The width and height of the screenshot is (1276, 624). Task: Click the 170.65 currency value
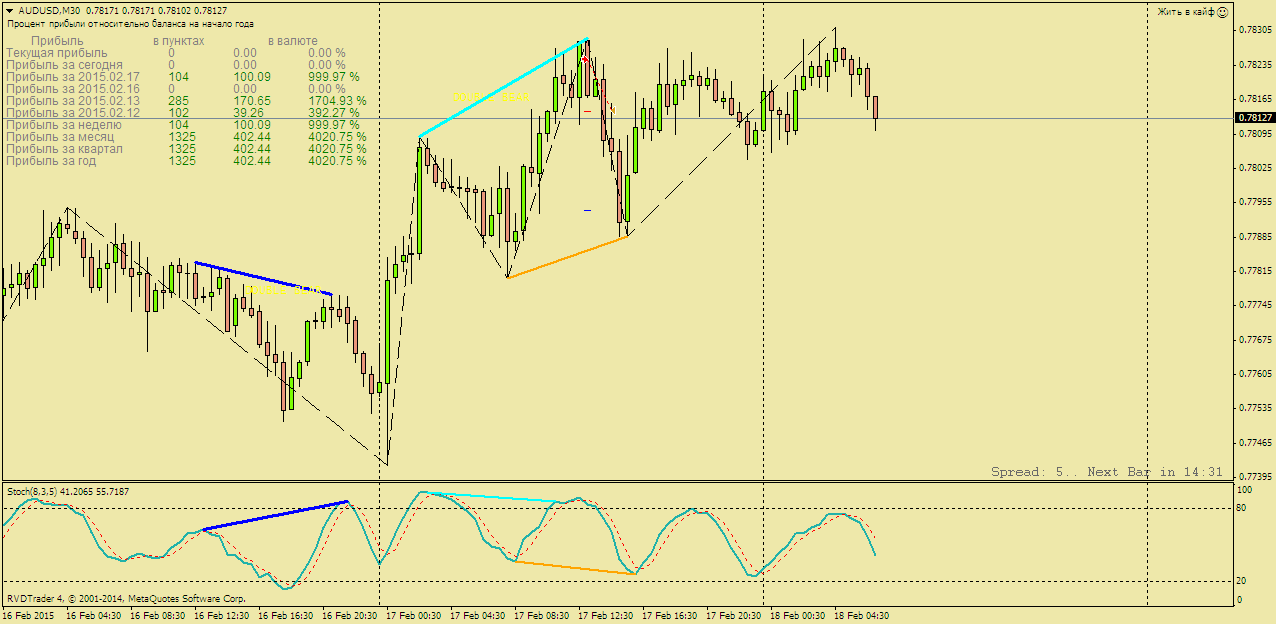pyautogui.click(x=252, y=100)
